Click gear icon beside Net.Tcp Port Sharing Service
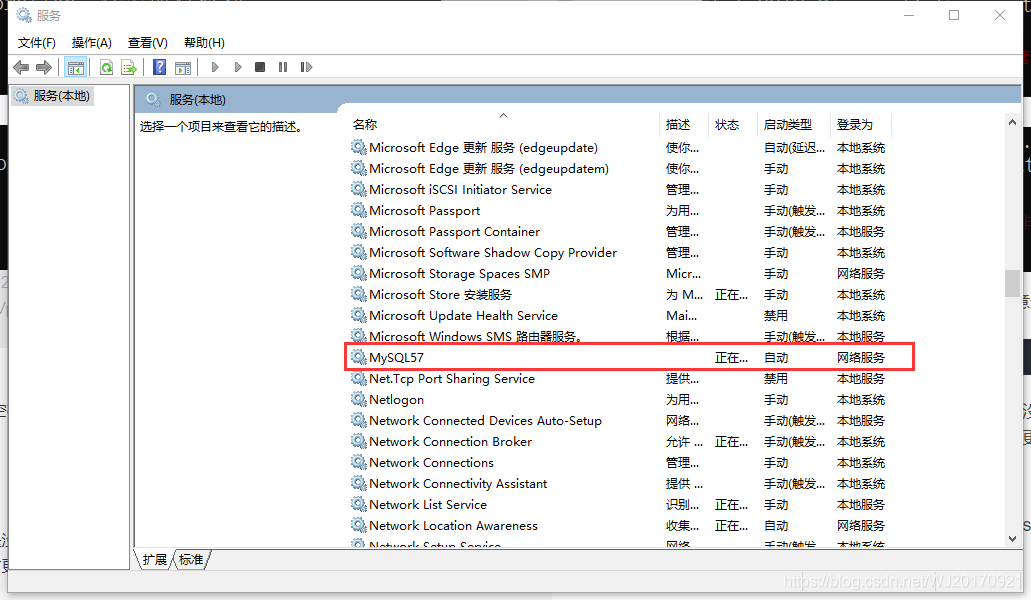Image resolution: width=1031 pixels, height=600 pixels. [x=358, y=378]
